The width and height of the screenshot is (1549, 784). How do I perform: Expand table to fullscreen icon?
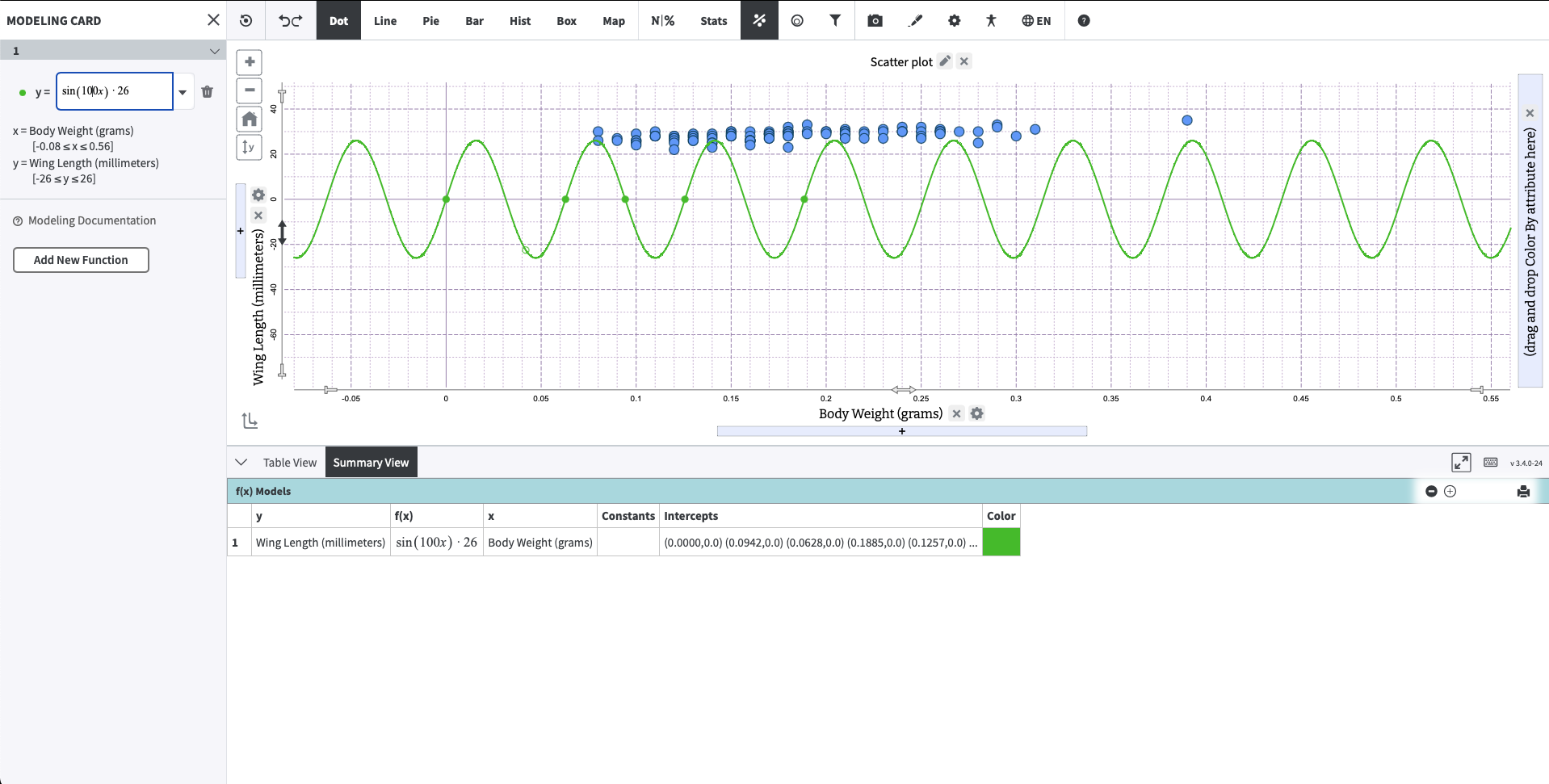1461,463
